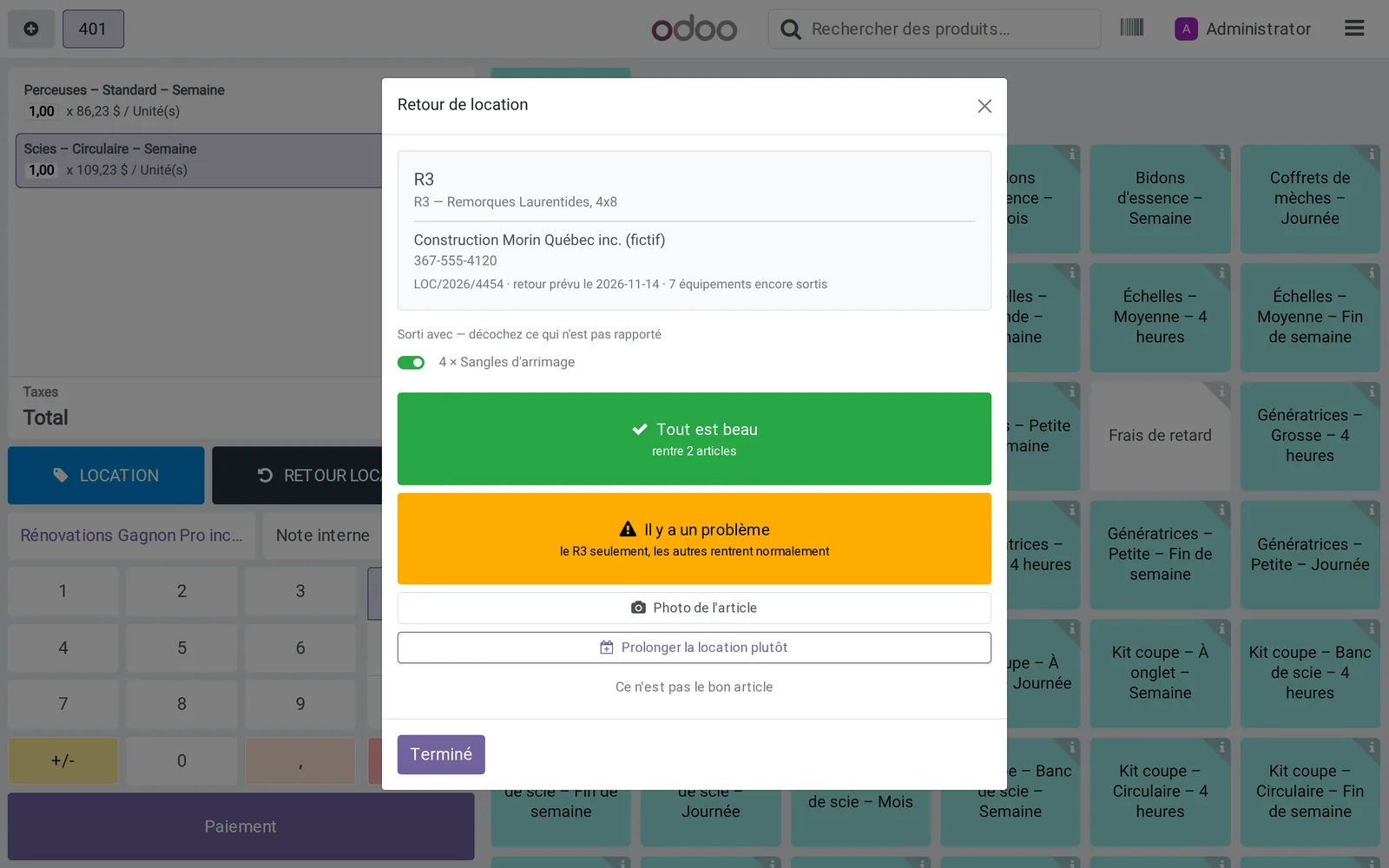Open the Administrator user menu
The image size is (1389, 868).
pyautogui.click(x=1243, y=29)
